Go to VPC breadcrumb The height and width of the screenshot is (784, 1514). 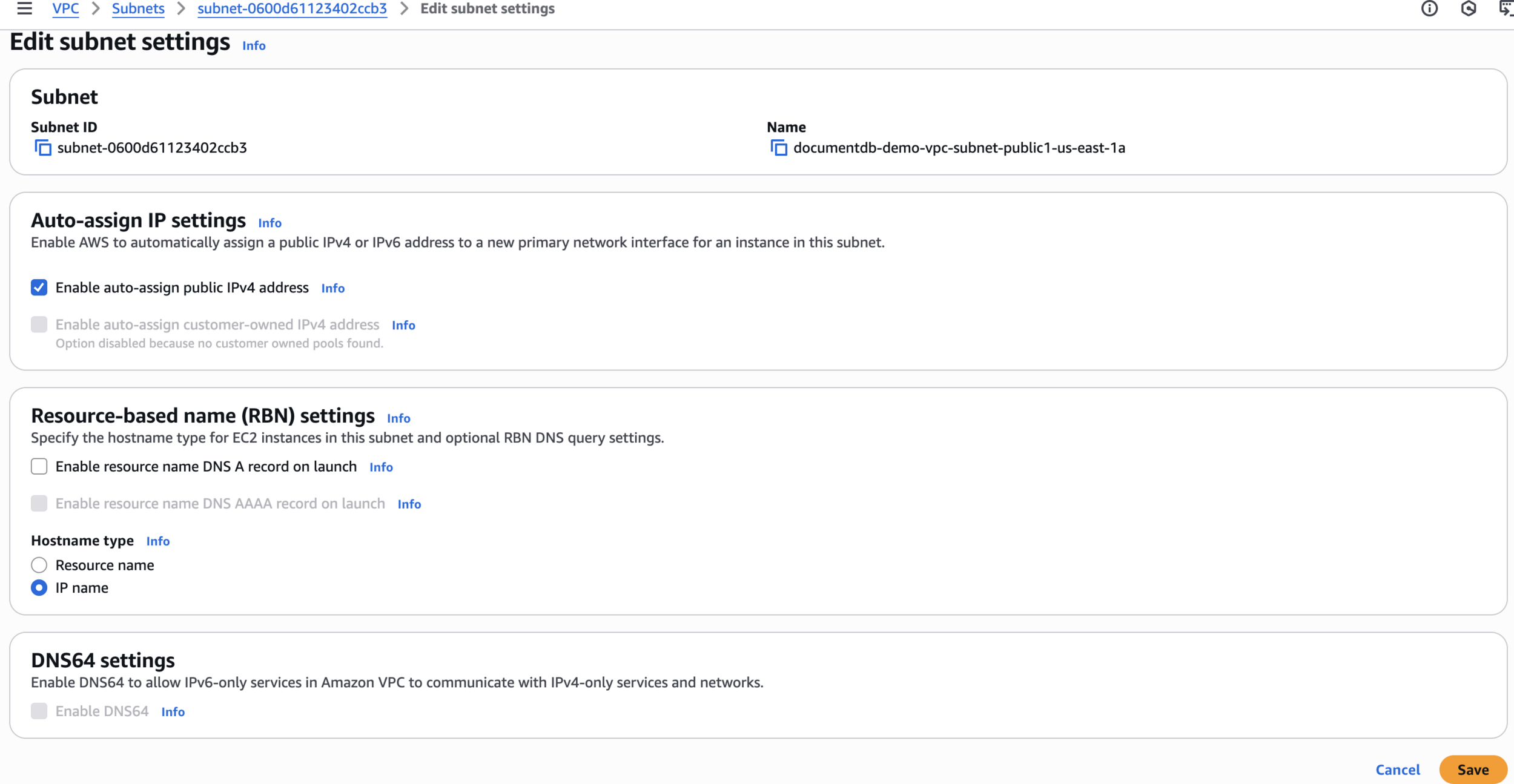[x=65, y=8]
